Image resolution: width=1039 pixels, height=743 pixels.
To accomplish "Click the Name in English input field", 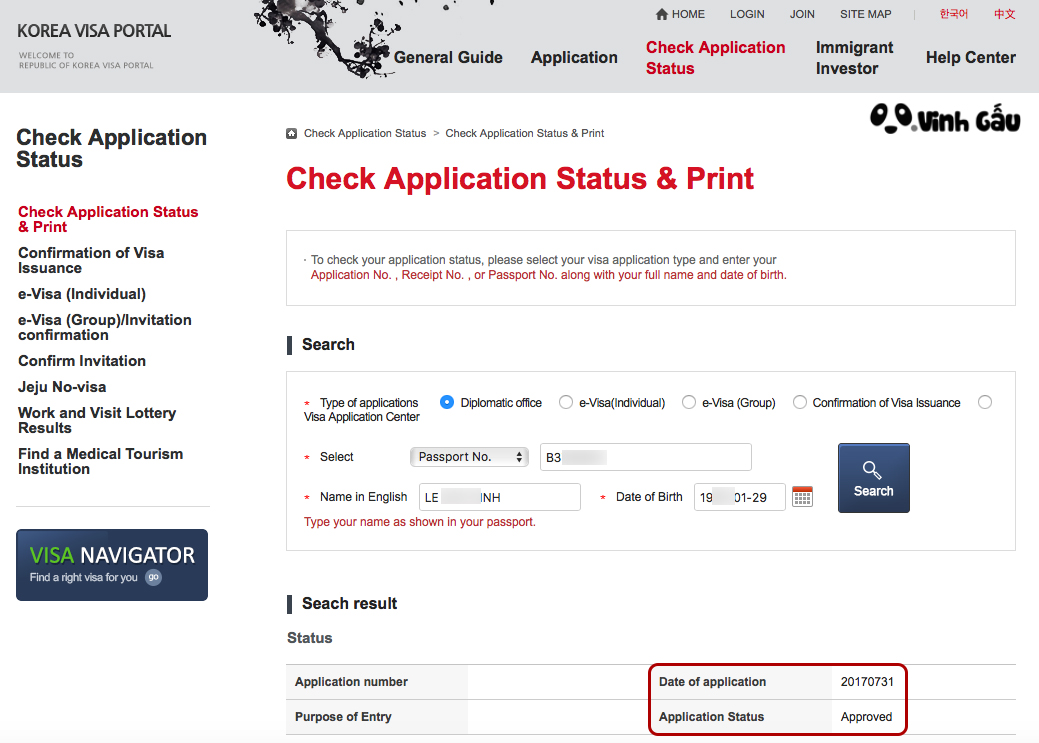I will [x=500, y=496].
